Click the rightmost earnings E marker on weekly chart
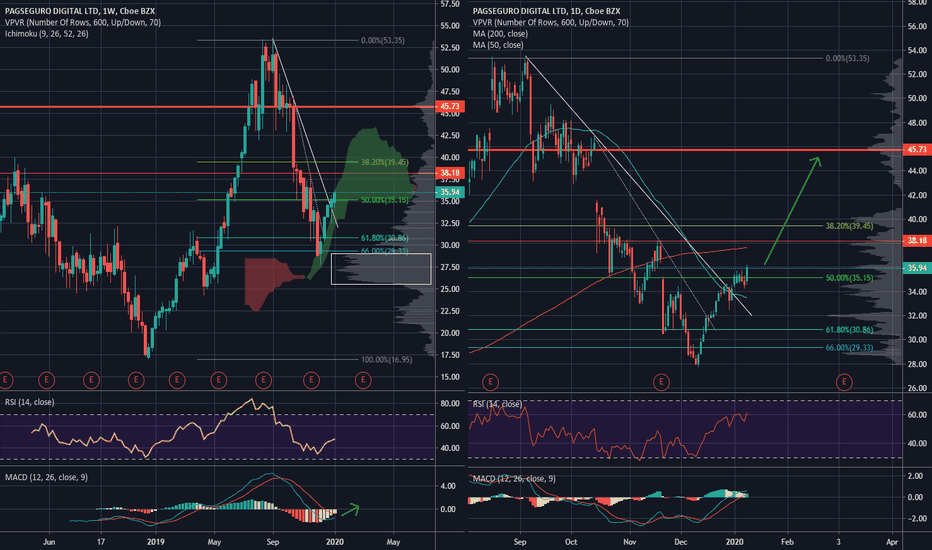The image size is (932, 550). 363,379
